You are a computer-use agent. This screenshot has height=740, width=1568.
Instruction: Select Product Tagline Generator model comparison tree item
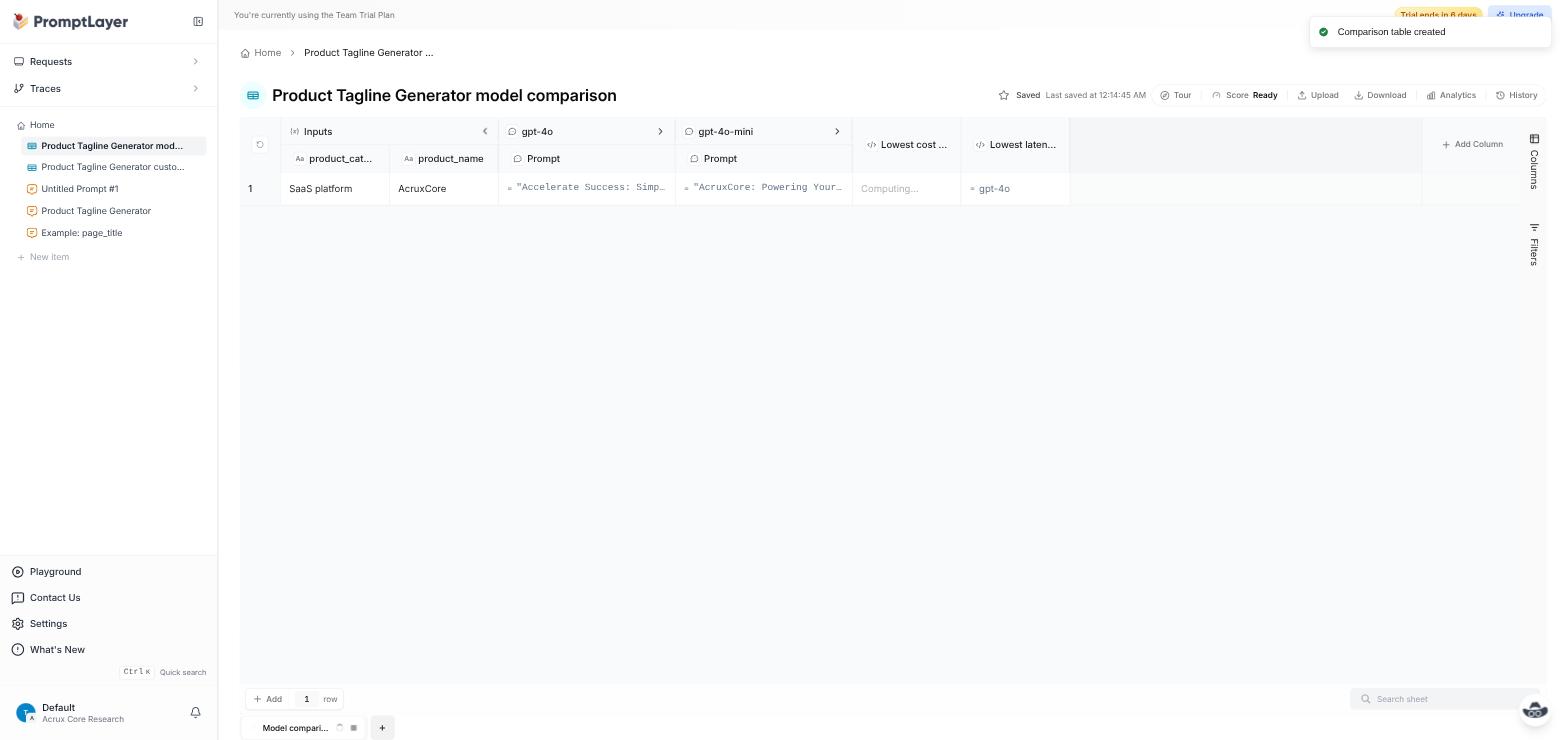coord(113,146)
